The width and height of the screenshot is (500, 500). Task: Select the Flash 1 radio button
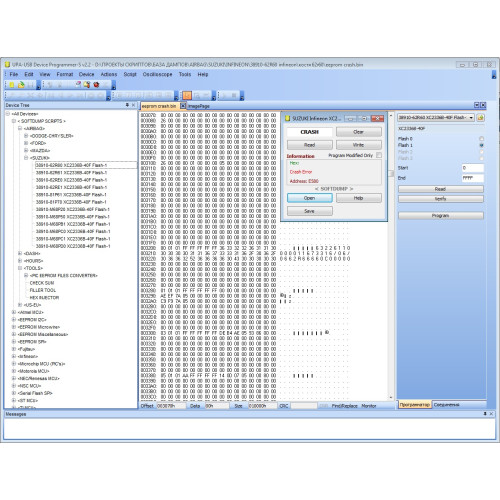click(x=481, y=145)
